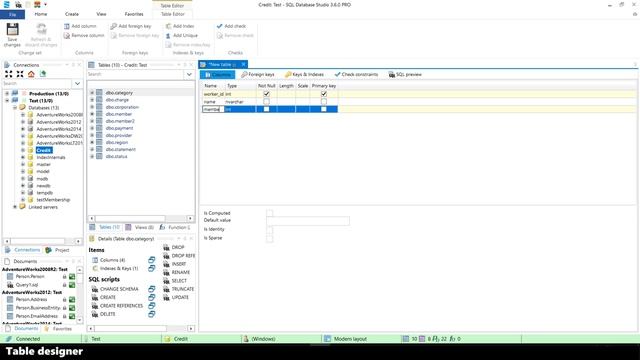Switch to the Keys & Indexes tab
The width and height of the screenshot is (640, 360).
point(304,75)
